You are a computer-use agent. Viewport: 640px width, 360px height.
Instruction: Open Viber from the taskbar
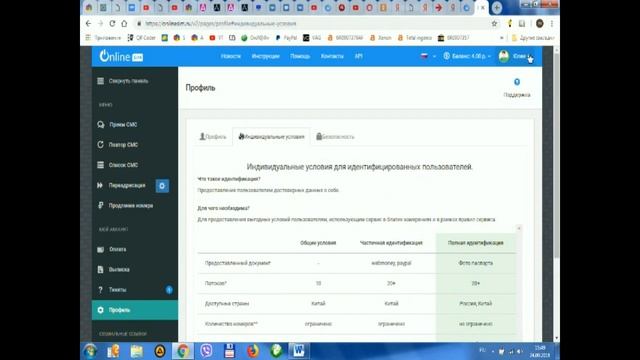tap(206, 351)
